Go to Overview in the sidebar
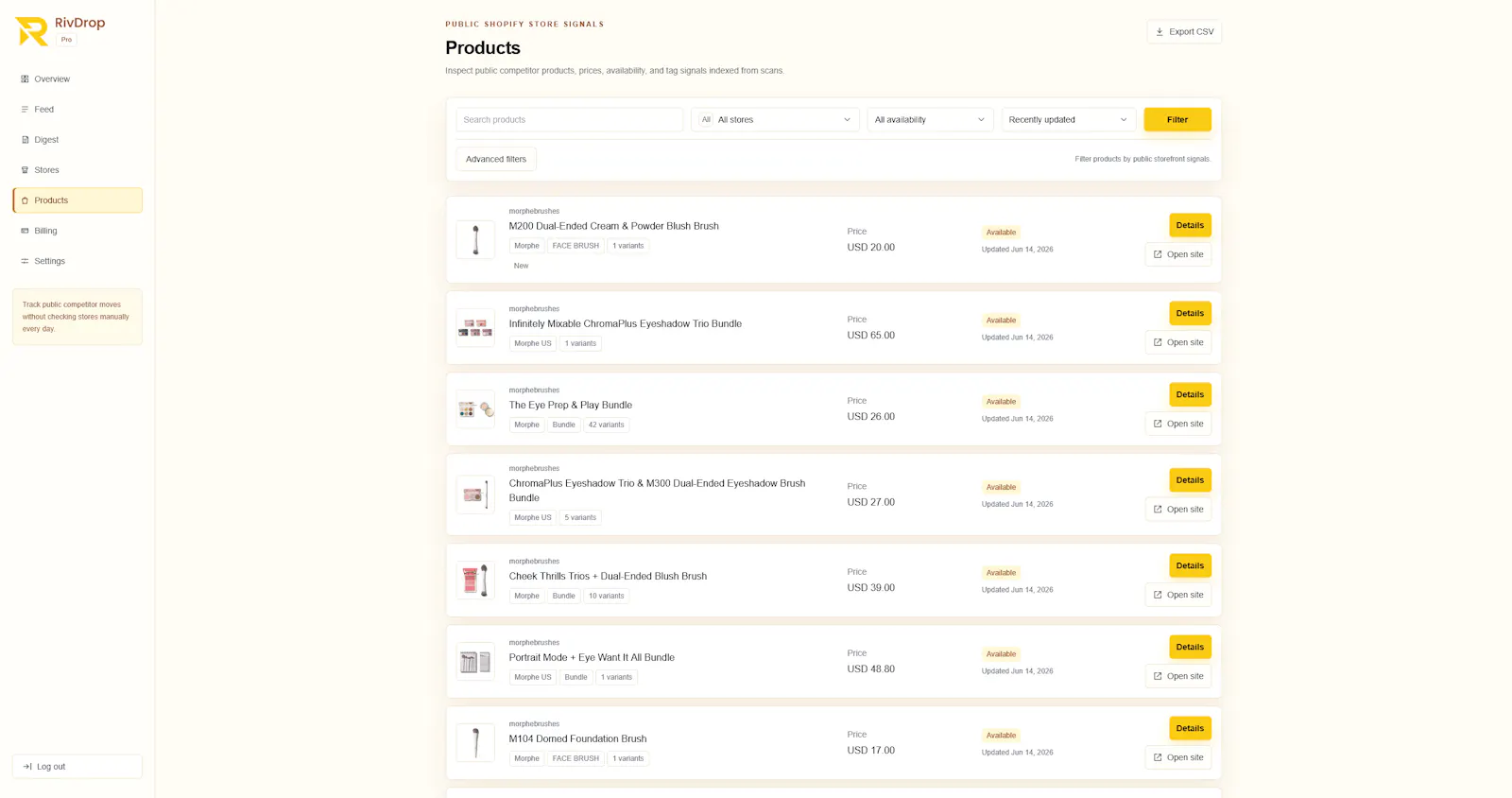The image size is (1512, 798). [x=77, y=79]
